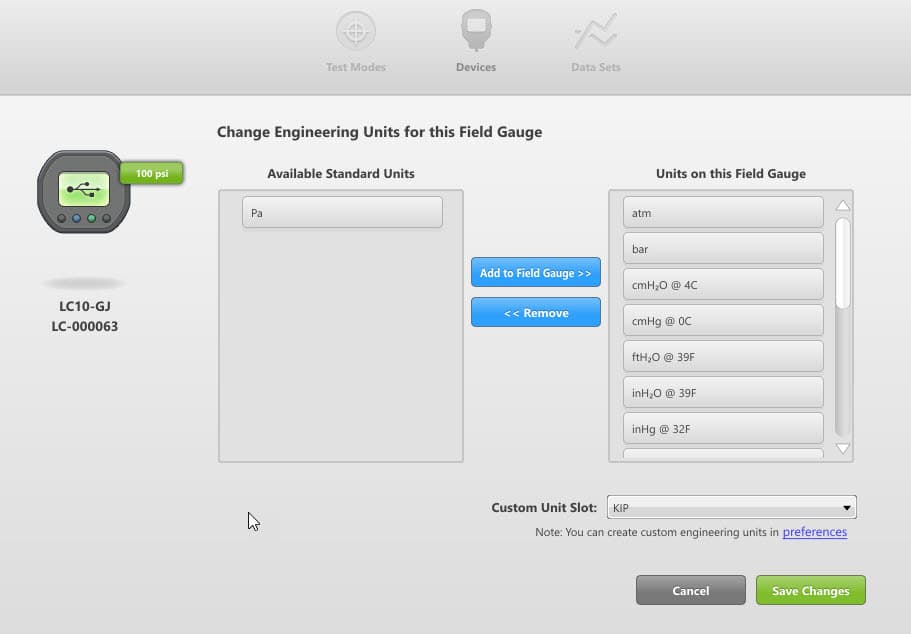Open the Data Sets graph icon

[595, 31]
